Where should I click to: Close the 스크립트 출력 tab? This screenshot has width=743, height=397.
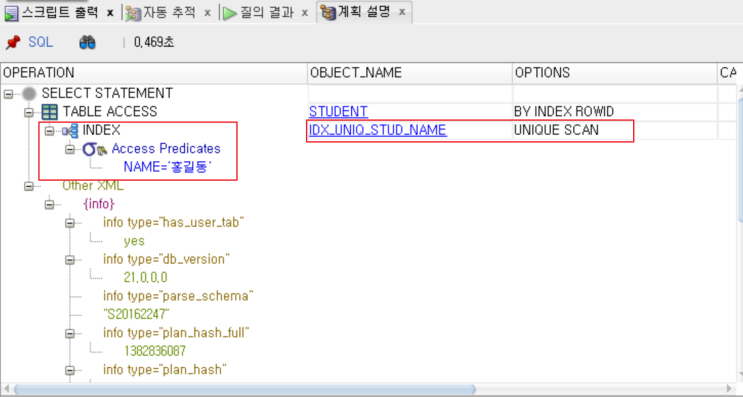point(110,13)
